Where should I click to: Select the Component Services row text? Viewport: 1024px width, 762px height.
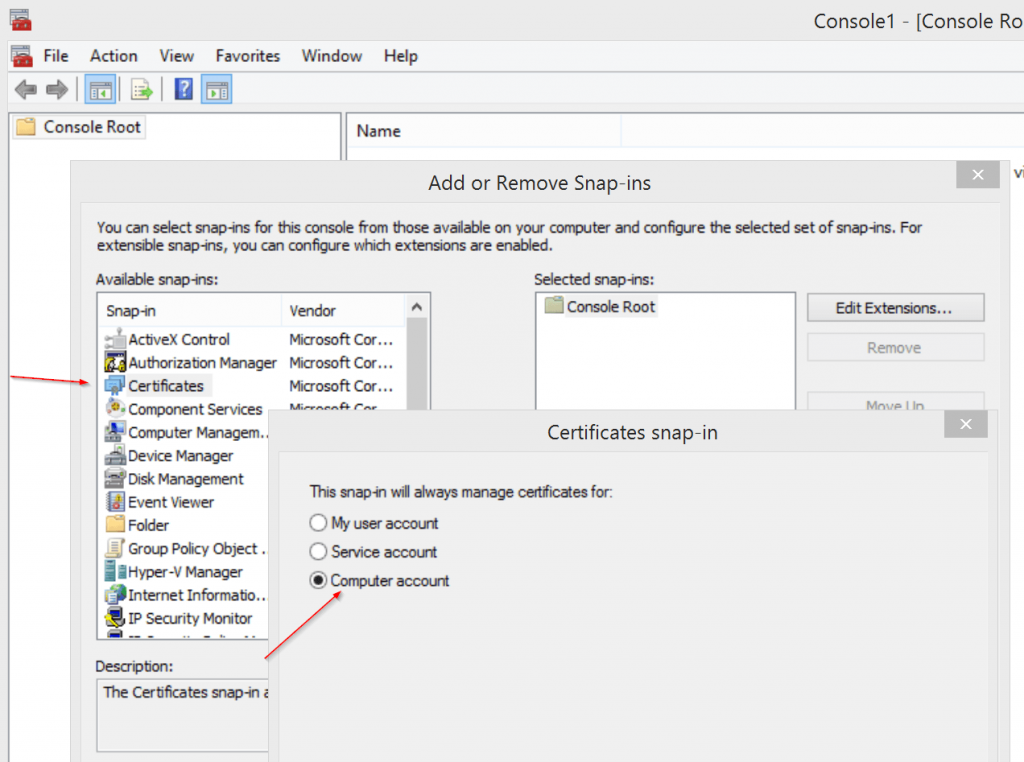coord(195,409)
